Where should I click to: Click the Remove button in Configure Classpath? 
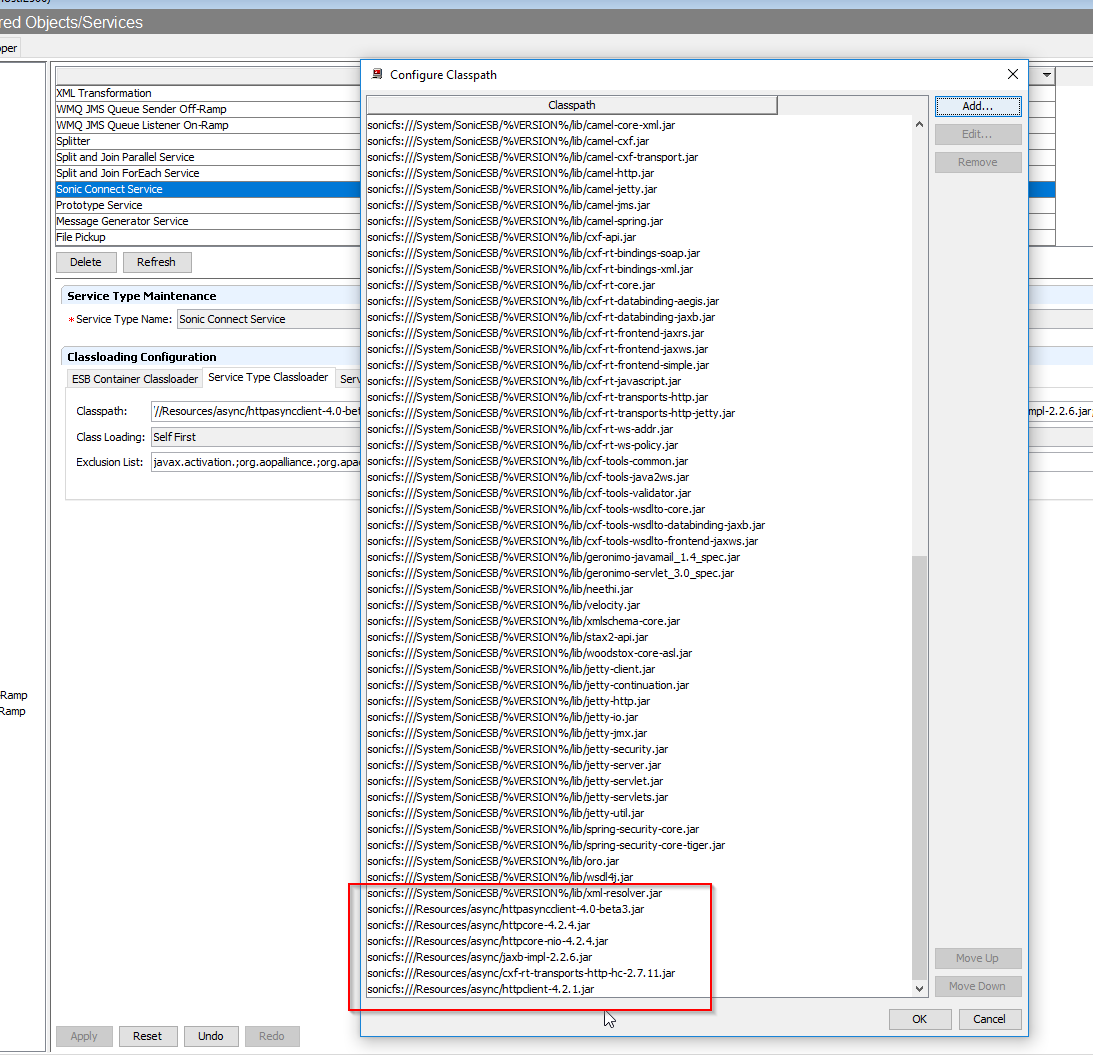click(x=977, y=162)
